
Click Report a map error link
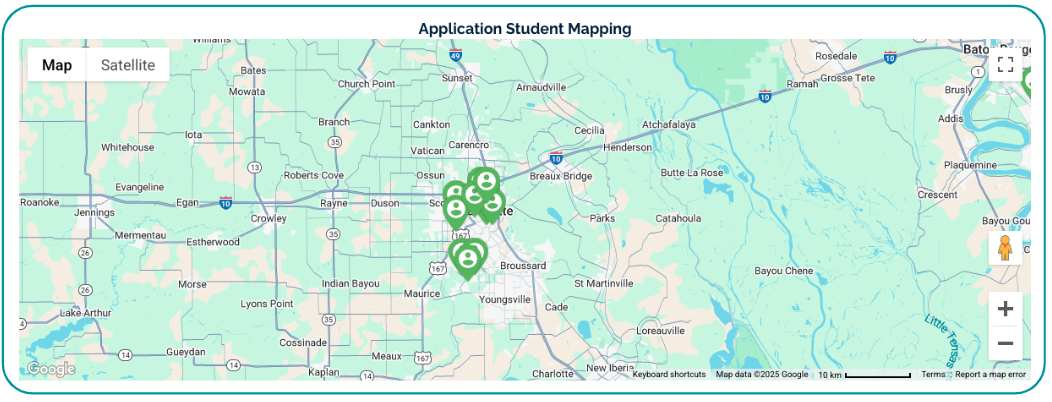pyautogui.click(x=990, y=374)
